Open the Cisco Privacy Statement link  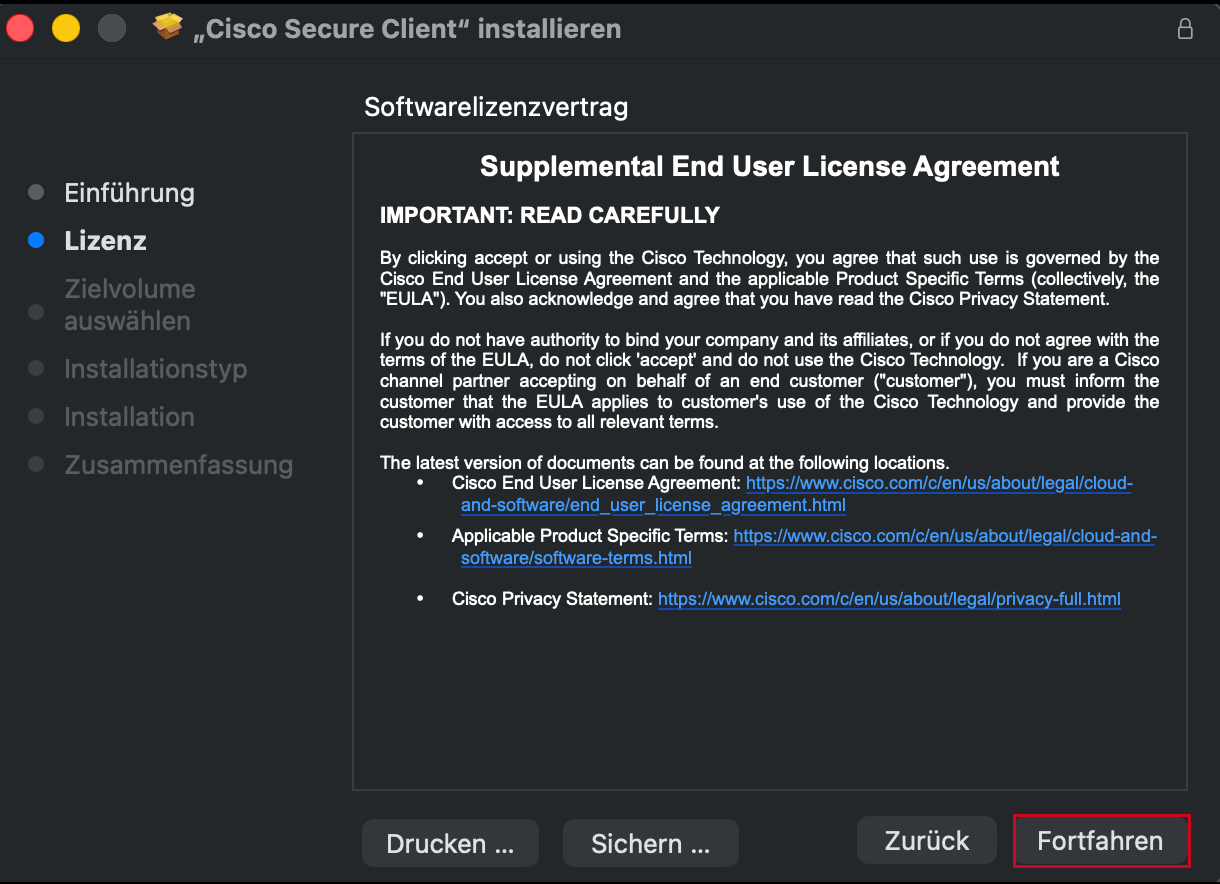(x=889, y=599)
